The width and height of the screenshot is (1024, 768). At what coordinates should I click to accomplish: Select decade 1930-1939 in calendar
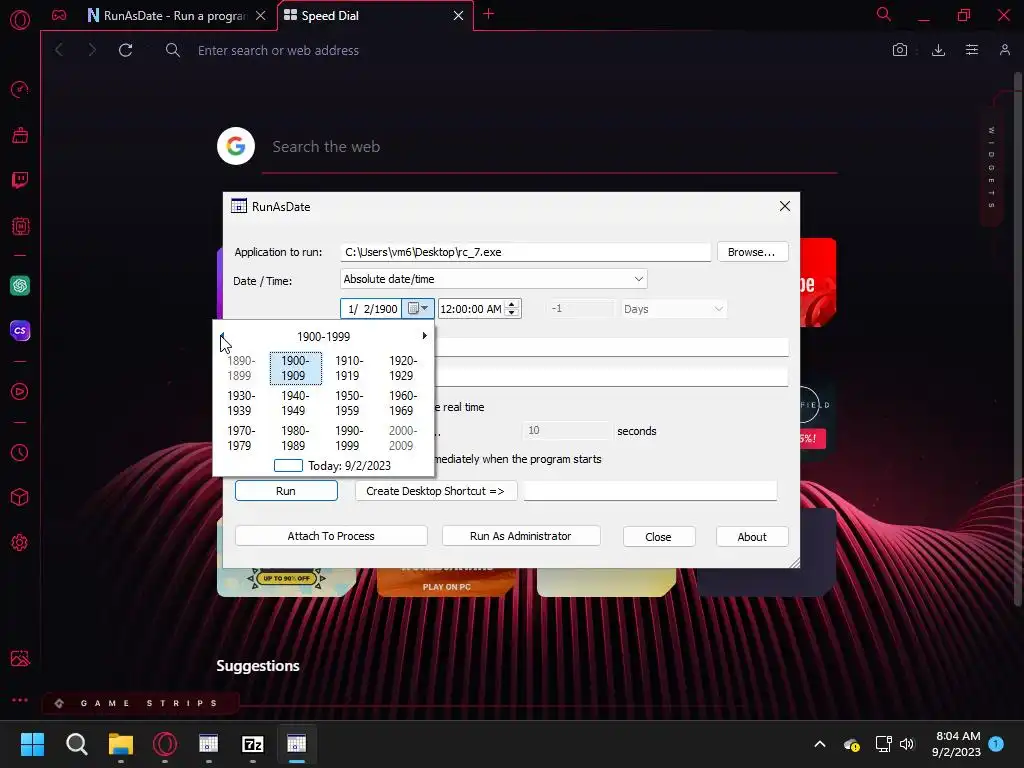coord(241,403)
